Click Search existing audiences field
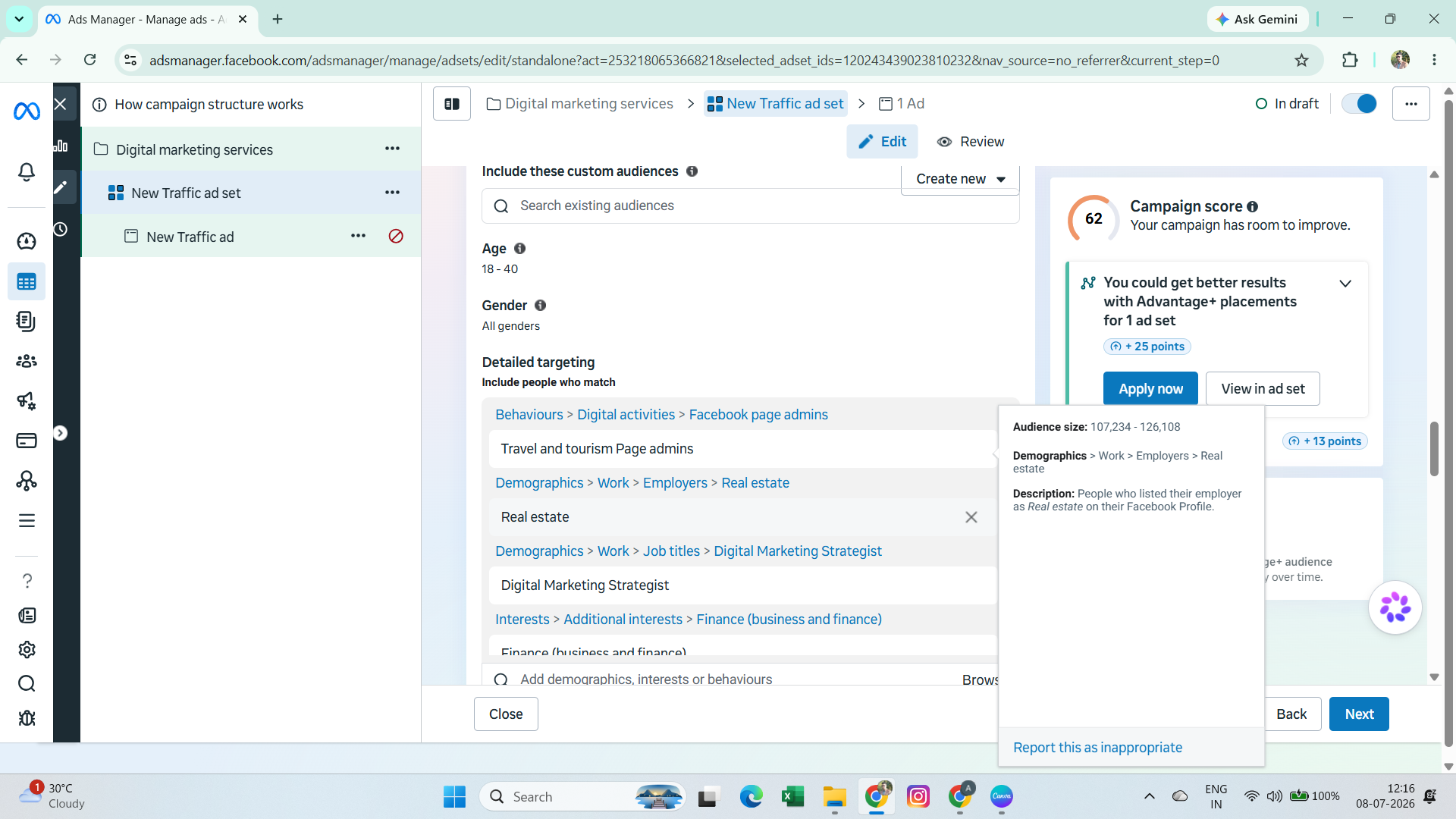The height and width of the screenshot is (819, 1456). (751, 206)
